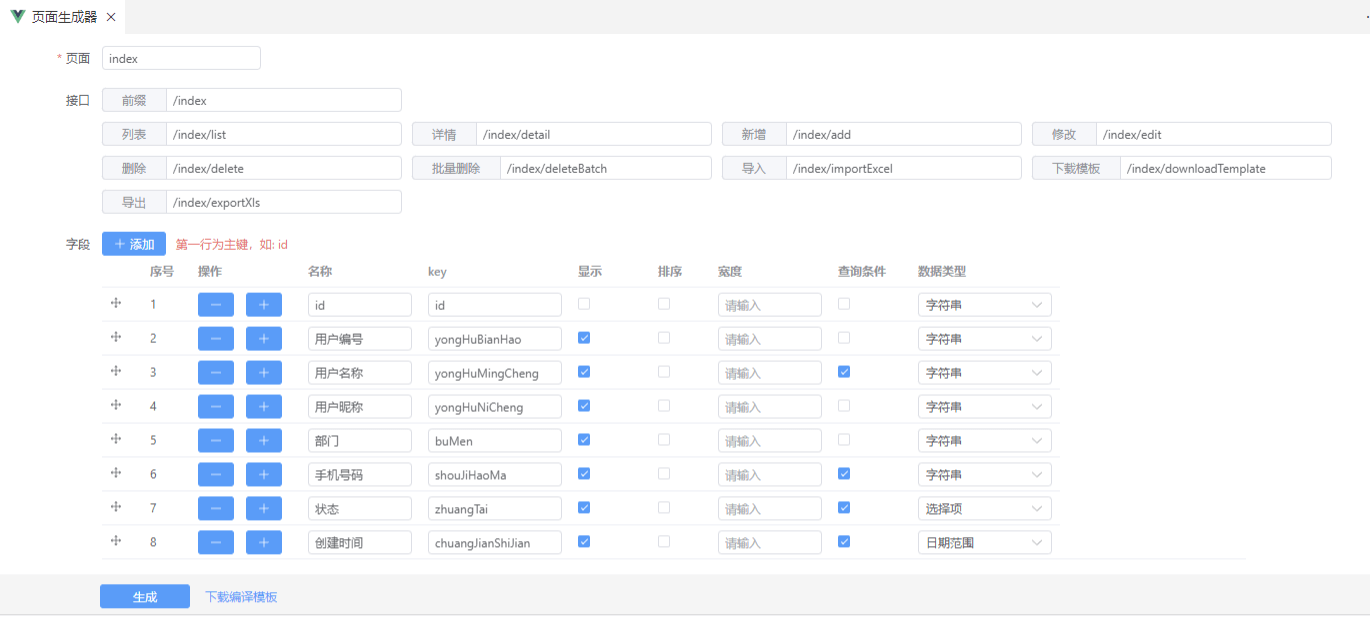Image resolution: width=1370 pixels, height=618 pixels.
Task: Select the 页面生成器 tab
Action: click(x=65, y=17)
